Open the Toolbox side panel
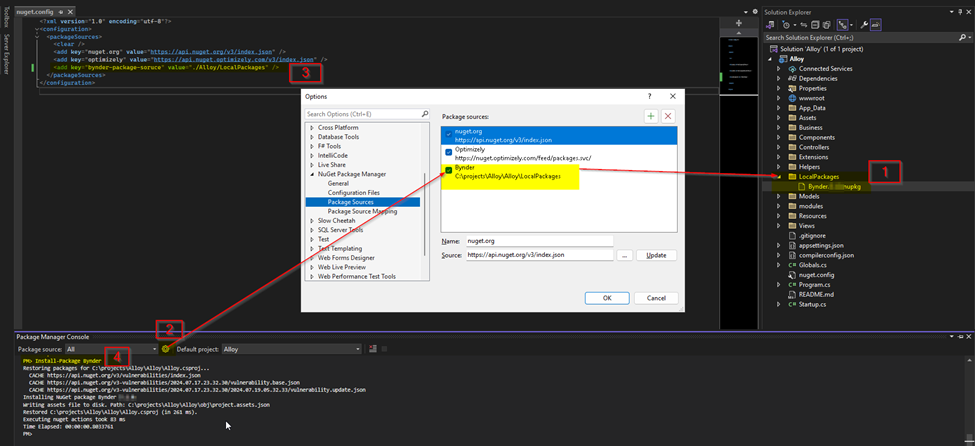This screenshot has height=446, width=975. [6, 26]
